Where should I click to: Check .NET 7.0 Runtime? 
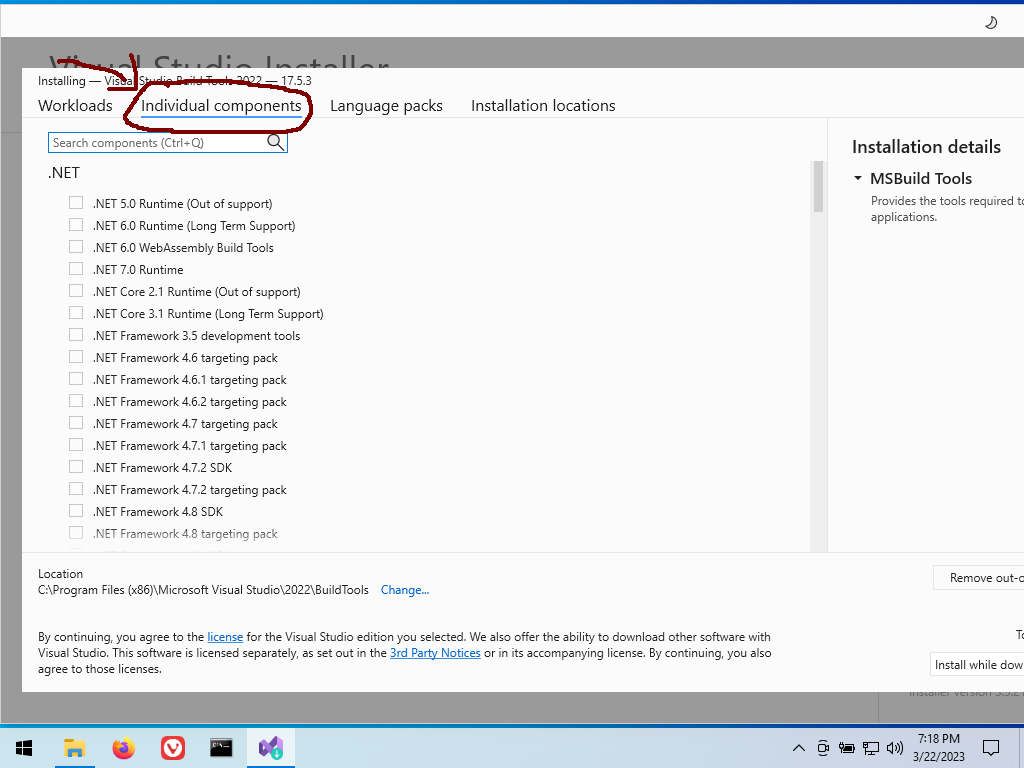click(x=76, y=269)
